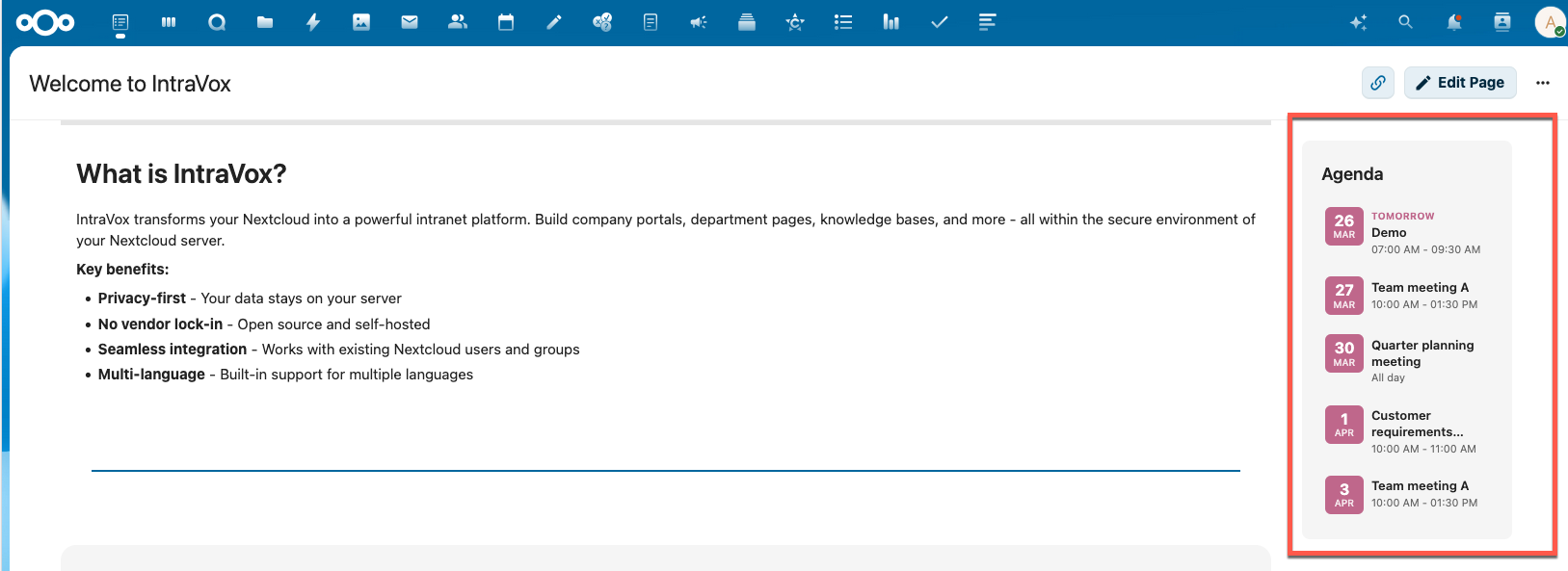Click the 'No vendor lock-in' bullet item

(264, 324)
